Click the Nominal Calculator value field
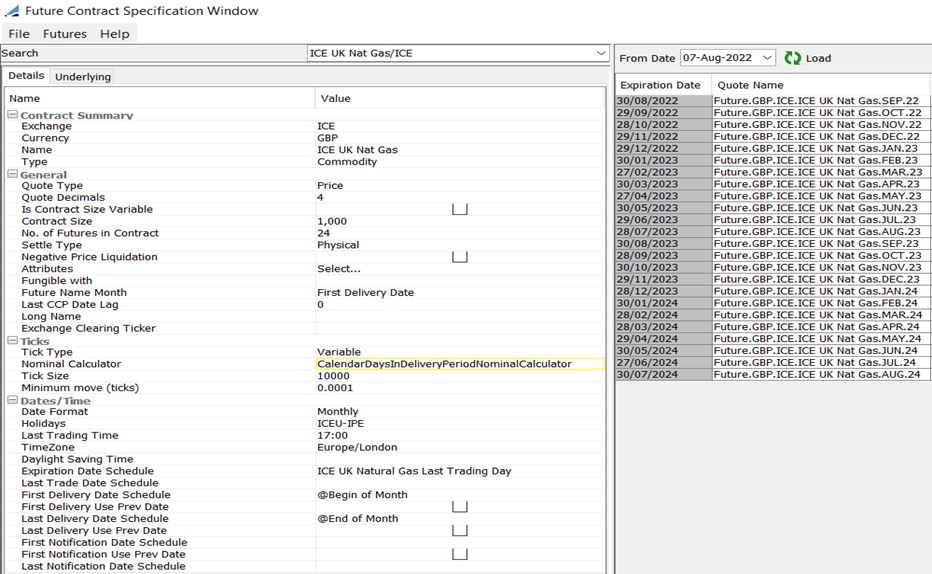The width and height of the screenshot is (932, 574). (460, 364)
